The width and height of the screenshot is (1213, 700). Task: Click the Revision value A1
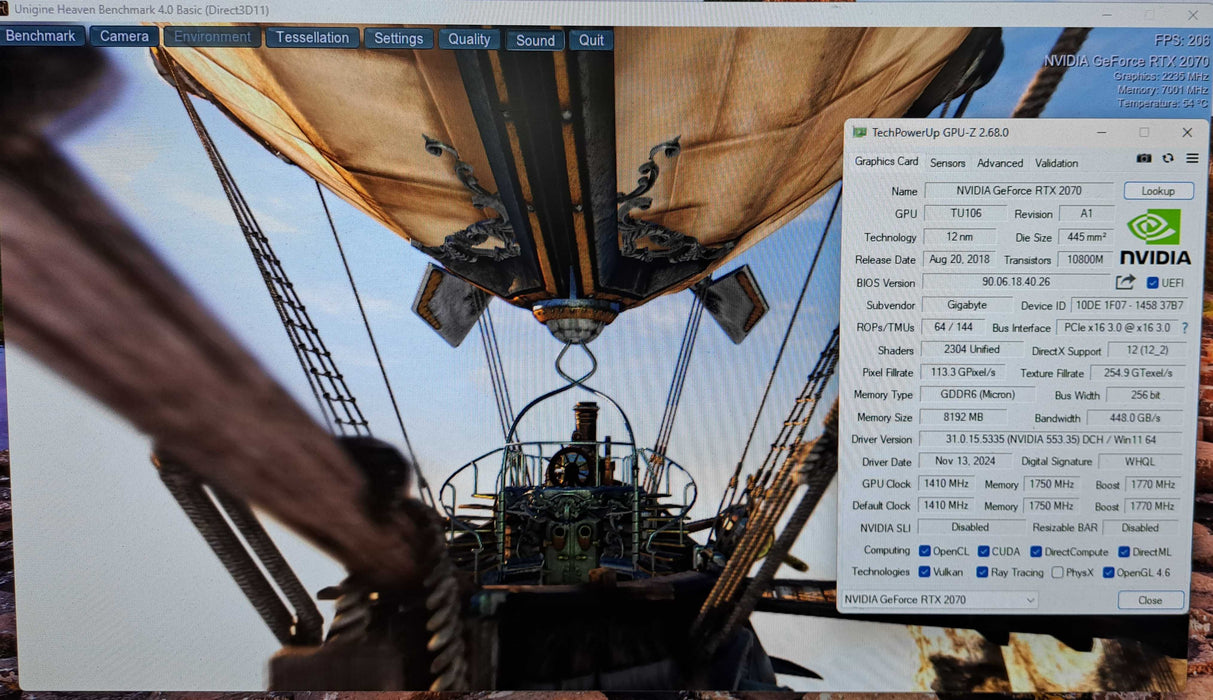[x=1086, y=213]
